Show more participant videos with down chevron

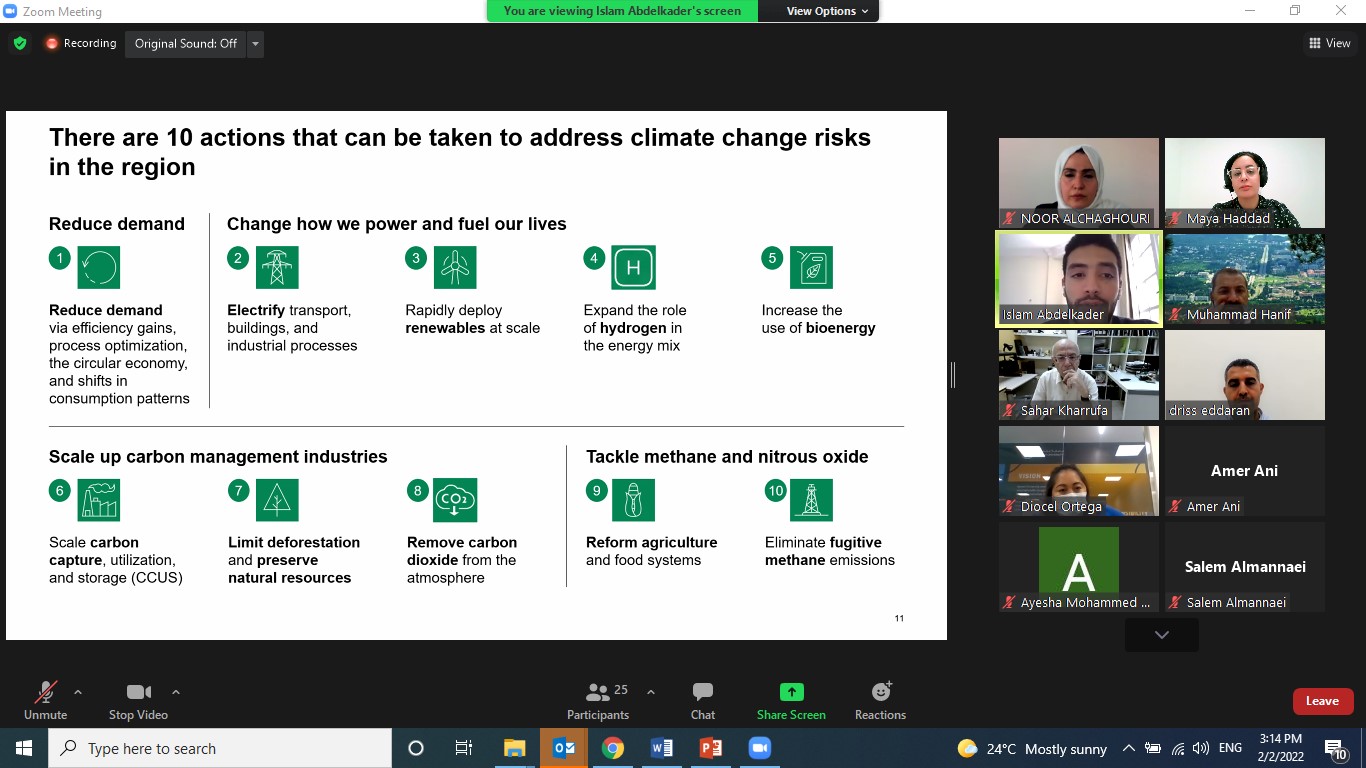pyautogui.click(x=1161, y=635)
